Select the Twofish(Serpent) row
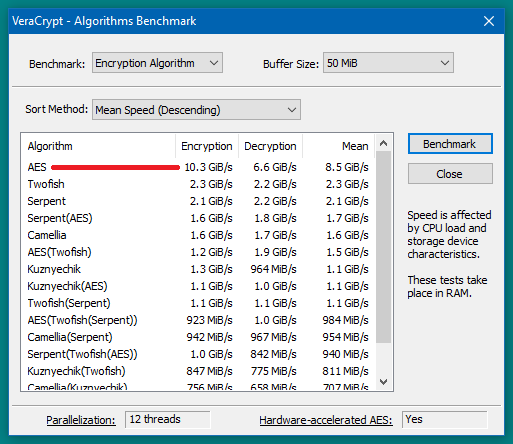The width and height of the screenshot is (513, 444). (x=198, y=303)
